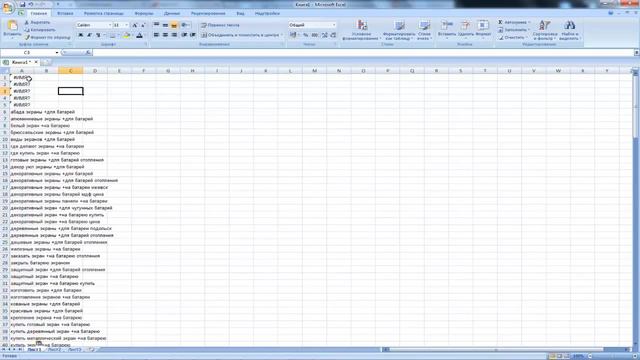Toggle underline formatting
Image resolution: width=640 pixels, height=360 pixels.
coord(98,36)
